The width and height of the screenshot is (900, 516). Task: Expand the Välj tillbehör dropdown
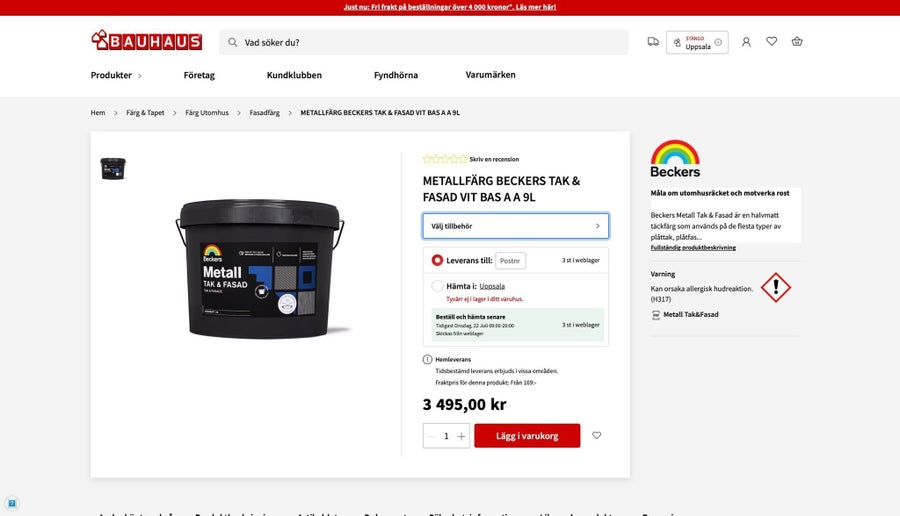(515, 226)
